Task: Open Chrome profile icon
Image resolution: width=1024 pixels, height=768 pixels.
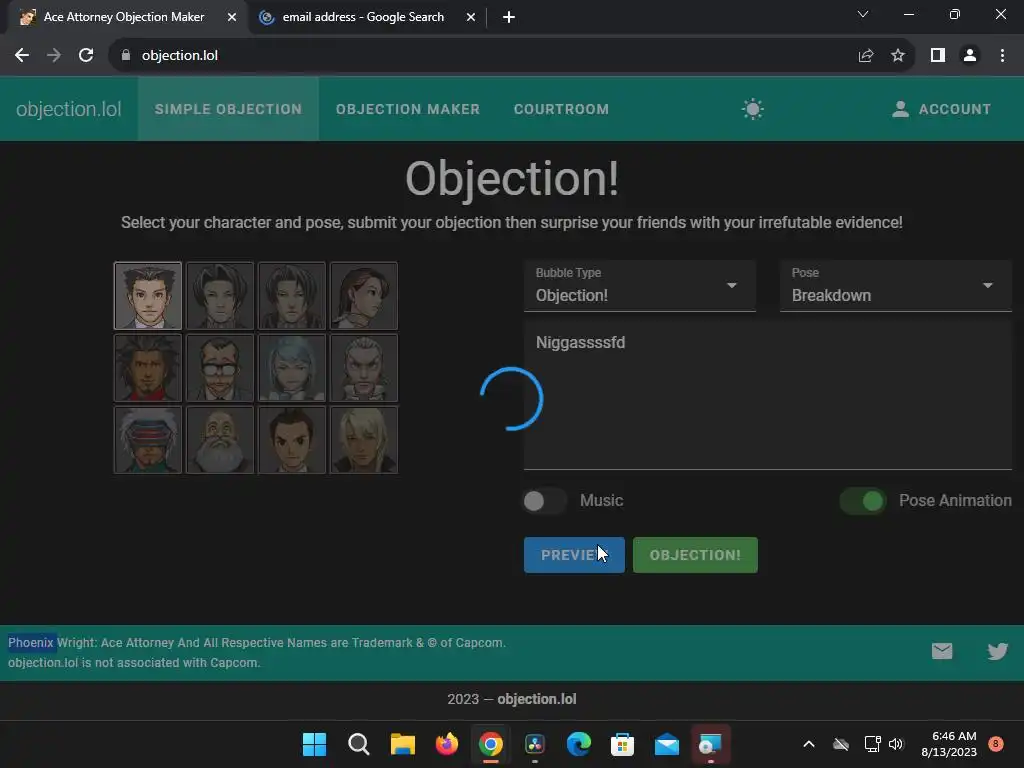Action: pyautogui.click(x=970, y=56)
